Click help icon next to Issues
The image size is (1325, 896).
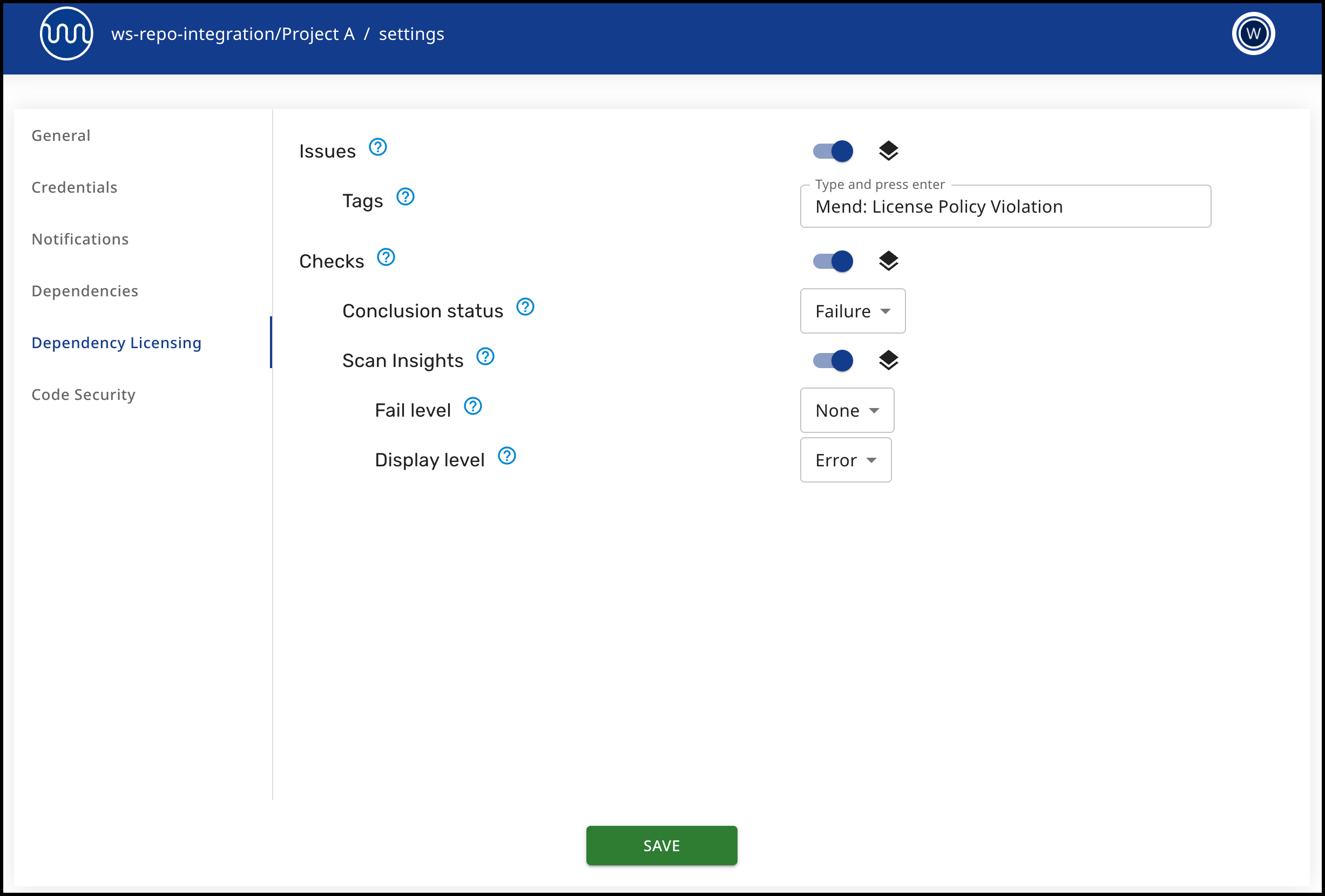[377, 147]
